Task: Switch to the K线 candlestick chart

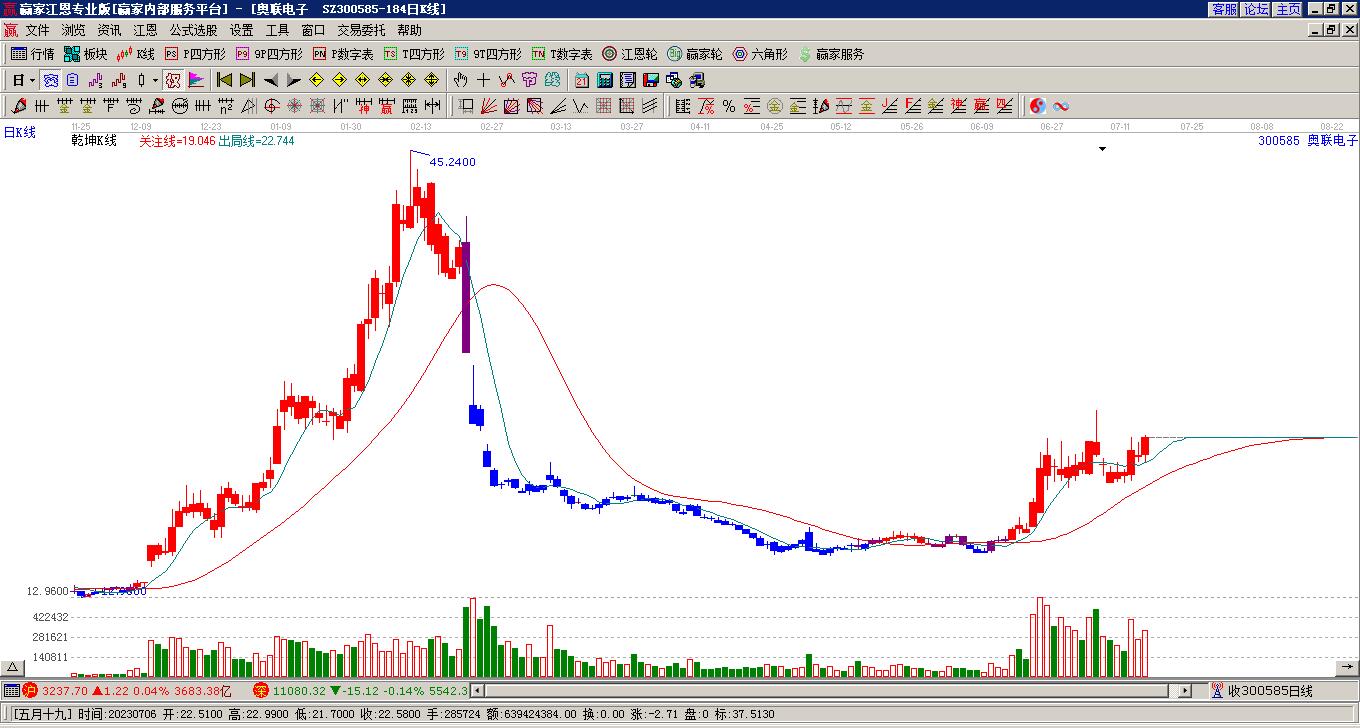Action: point(136,54)
